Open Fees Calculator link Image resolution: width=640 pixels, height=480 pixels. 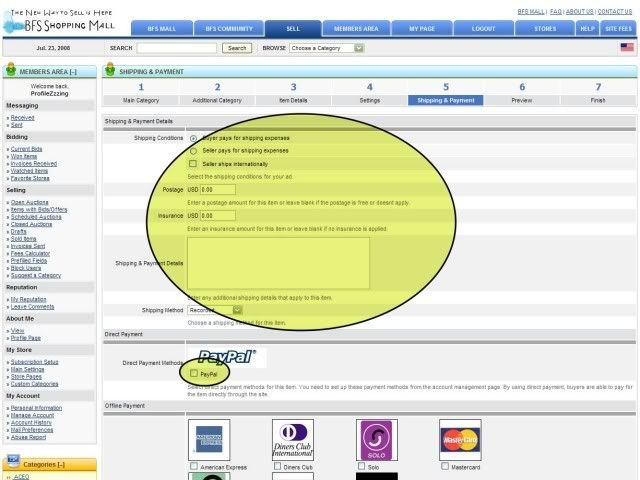(x=31, y=253)
